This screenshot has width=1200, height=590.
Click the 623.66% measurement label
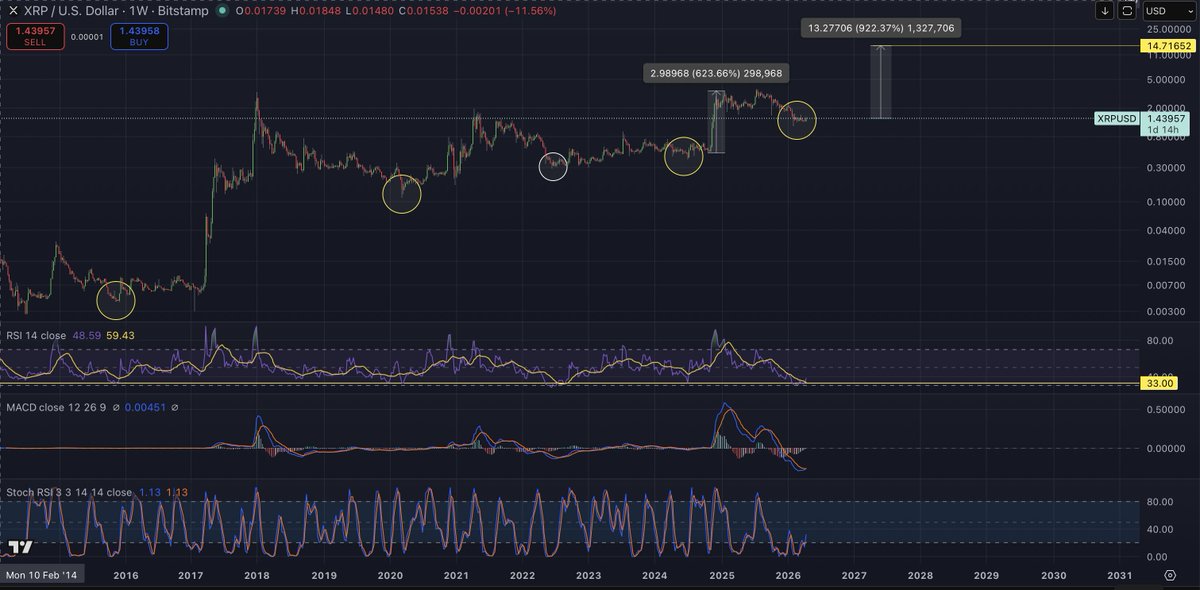715,74
